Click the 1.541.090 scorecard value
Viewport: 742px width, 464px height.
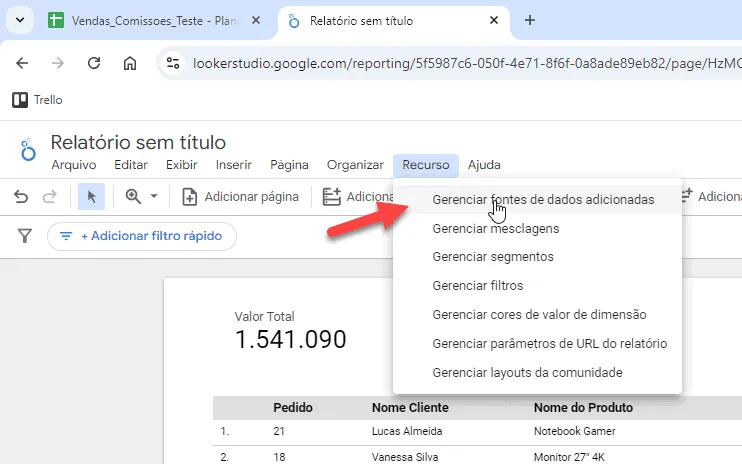(291, 340)
